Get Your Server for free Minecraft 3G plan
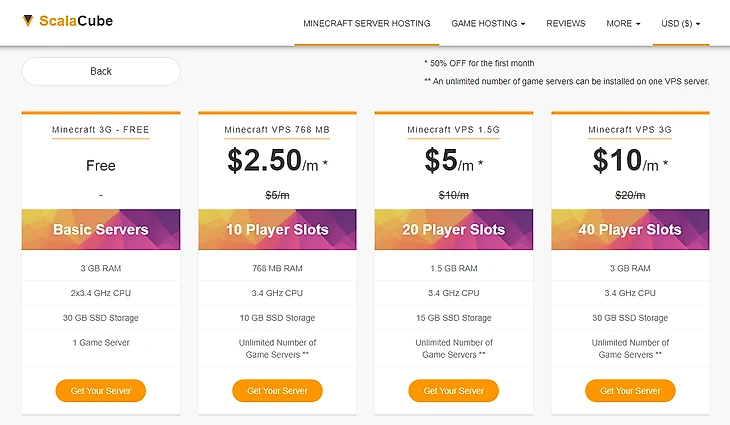Viewport: 730px width, 425px height. coord(101,390)
